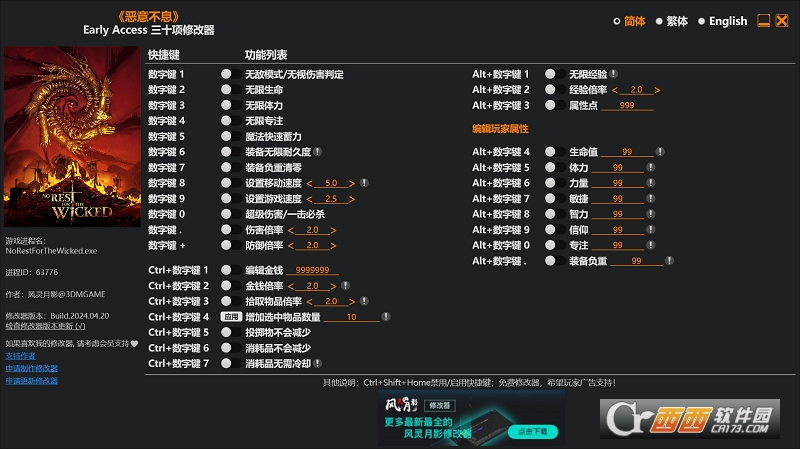Enable 无限生命 toggle

pyautogui.click(x=231, y=89)
